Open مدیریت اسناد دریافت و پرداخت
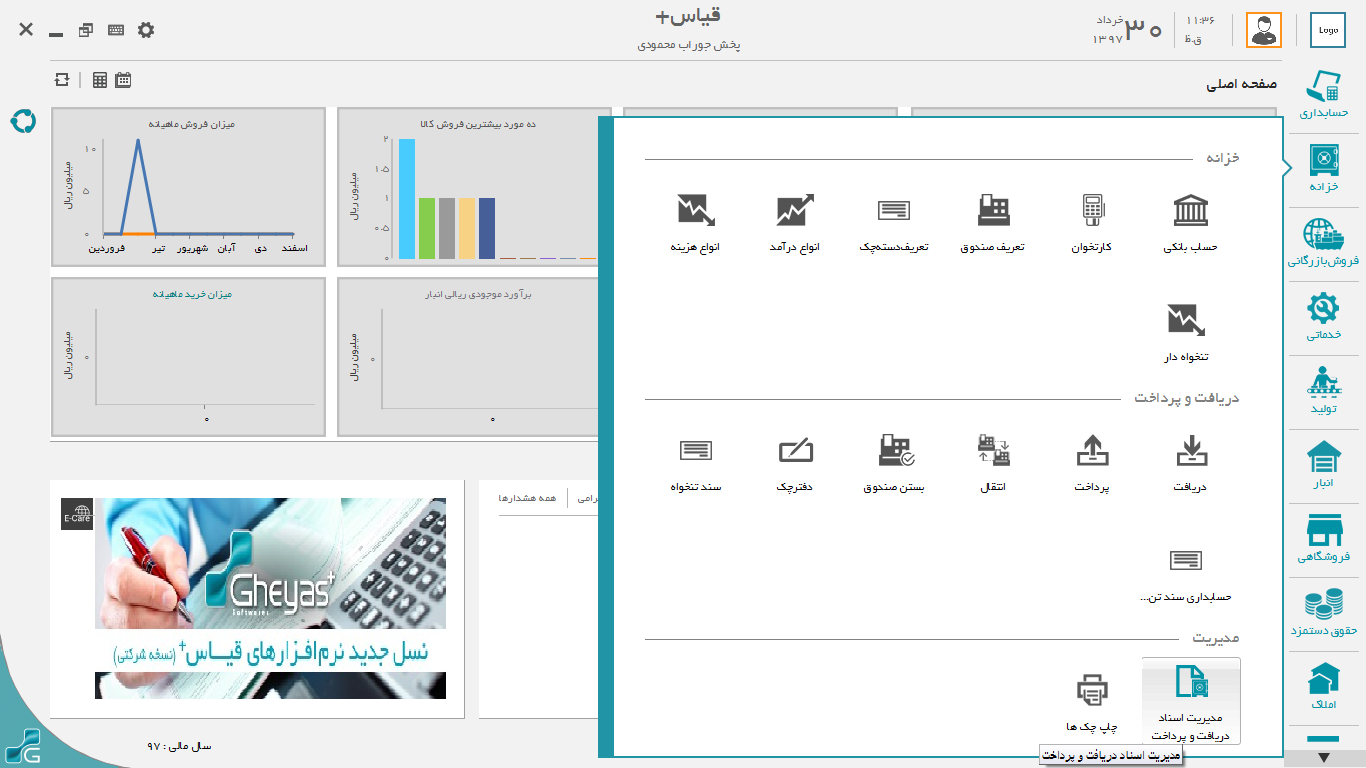The height and width of the screenshot is (768, 1366). pyautogui.click(x=1191, y=701)
